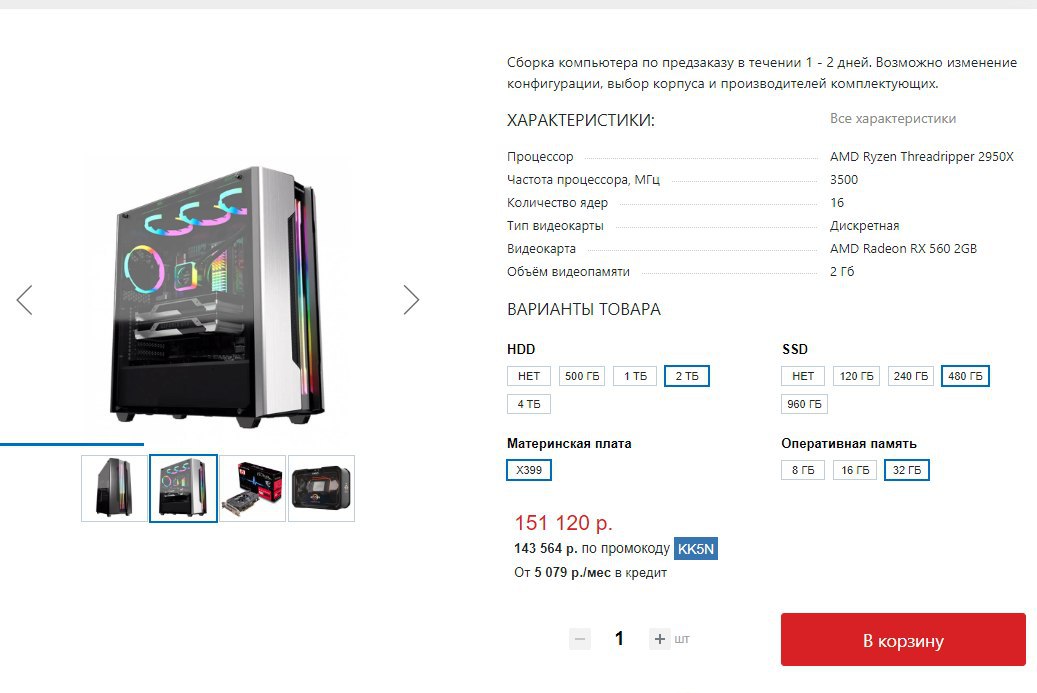Image resolution: width=1037 pixels, height=693 pixels.
Task: Show the next product image with right arrow
Action: 411,300
